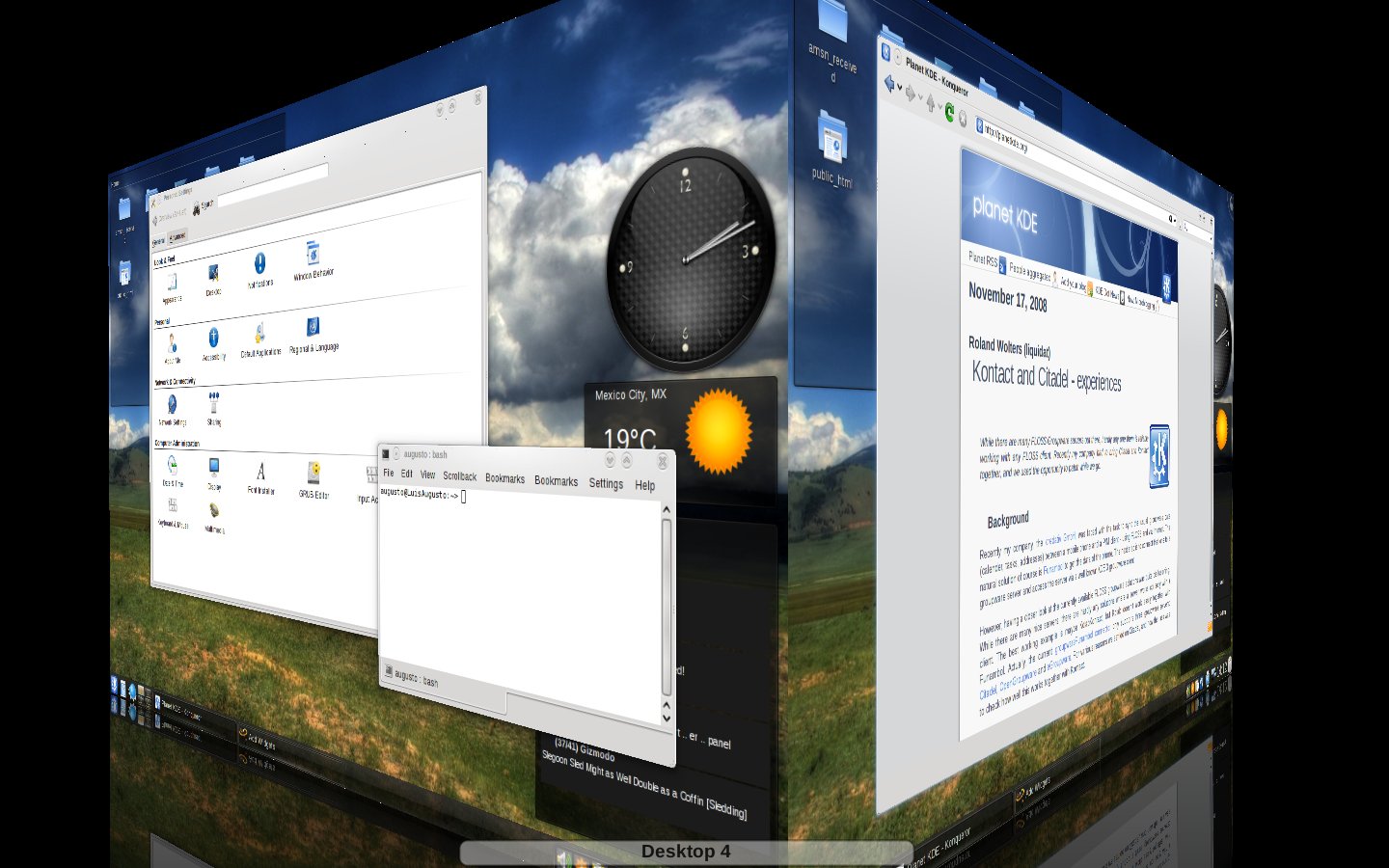Open the public_html desktop folder
The image size is (1389, 868).
[x=831, y=149]
